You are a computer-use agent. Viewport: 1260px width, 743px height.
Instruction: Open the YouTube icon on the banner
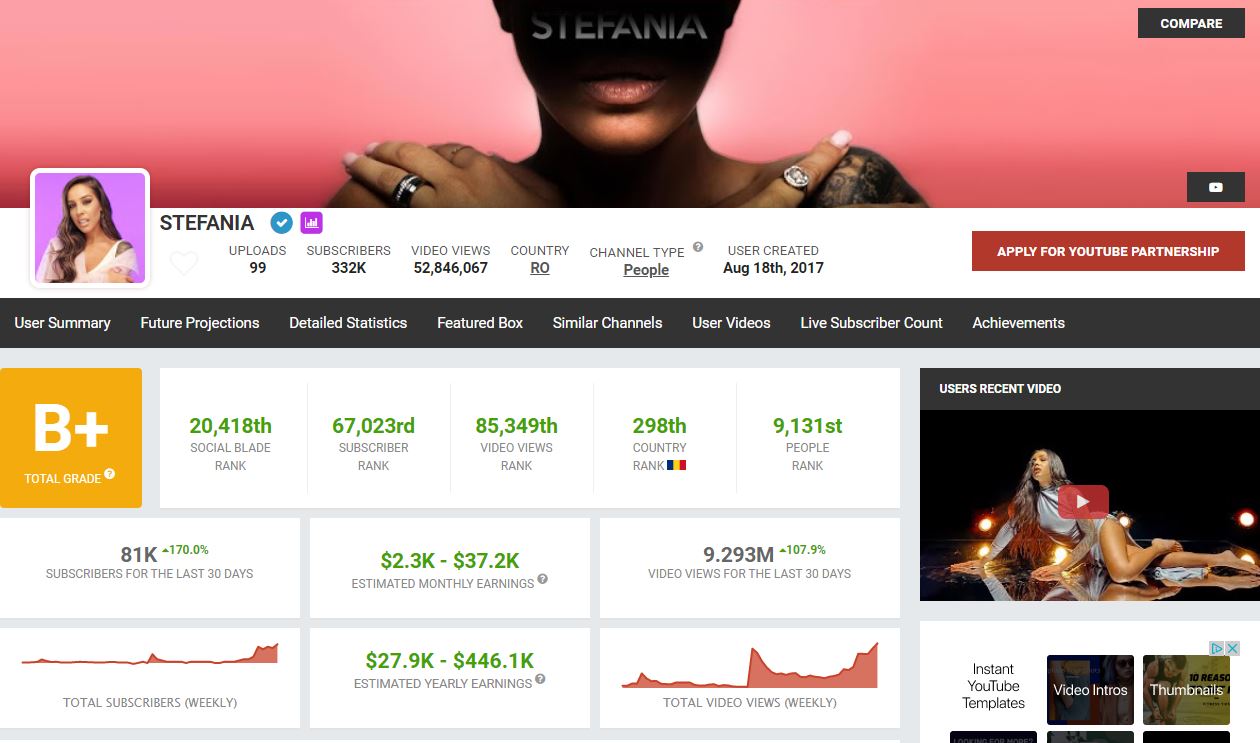pyautogui.click(x=1215, y=187)
